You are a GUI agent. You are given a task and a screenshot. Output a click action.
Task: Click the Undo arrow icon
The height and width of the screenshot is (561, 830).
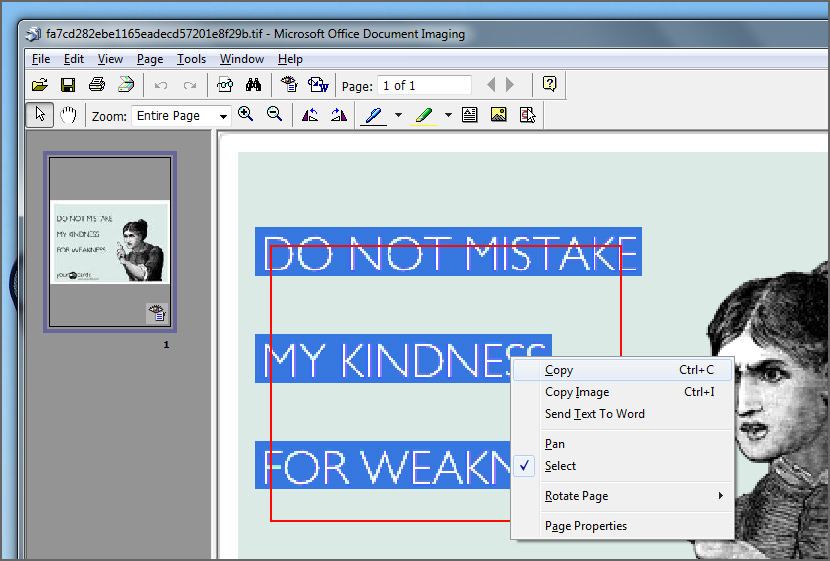[x=161, y=85]
